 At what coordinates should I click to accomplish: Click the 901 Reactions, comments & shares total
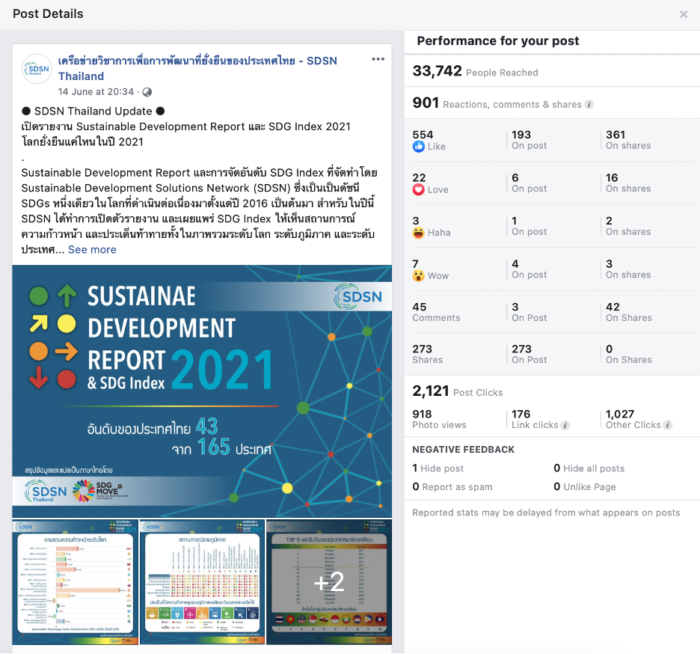pos(497,103)
